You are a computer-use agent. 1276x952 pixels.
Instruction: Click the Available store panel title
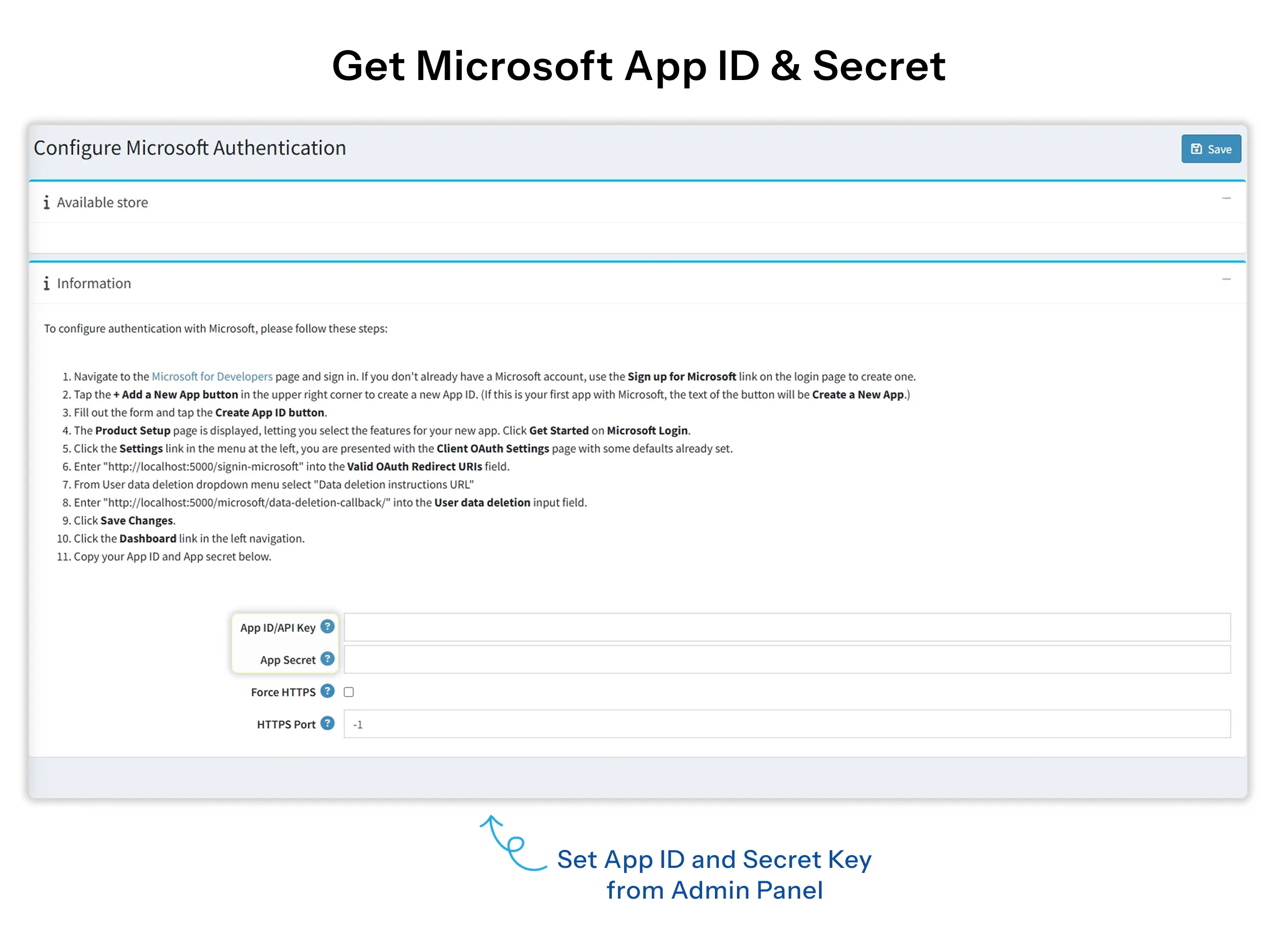coord(102,202)
